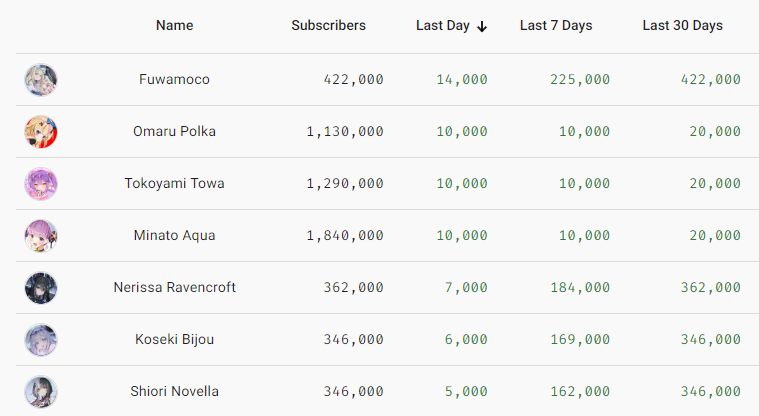Viewport: 759px width, 416px height.
Task: Click Minato Aqua's 1,840,000 subscriber count
Action: pyautogui.click(x=345, y=236)
